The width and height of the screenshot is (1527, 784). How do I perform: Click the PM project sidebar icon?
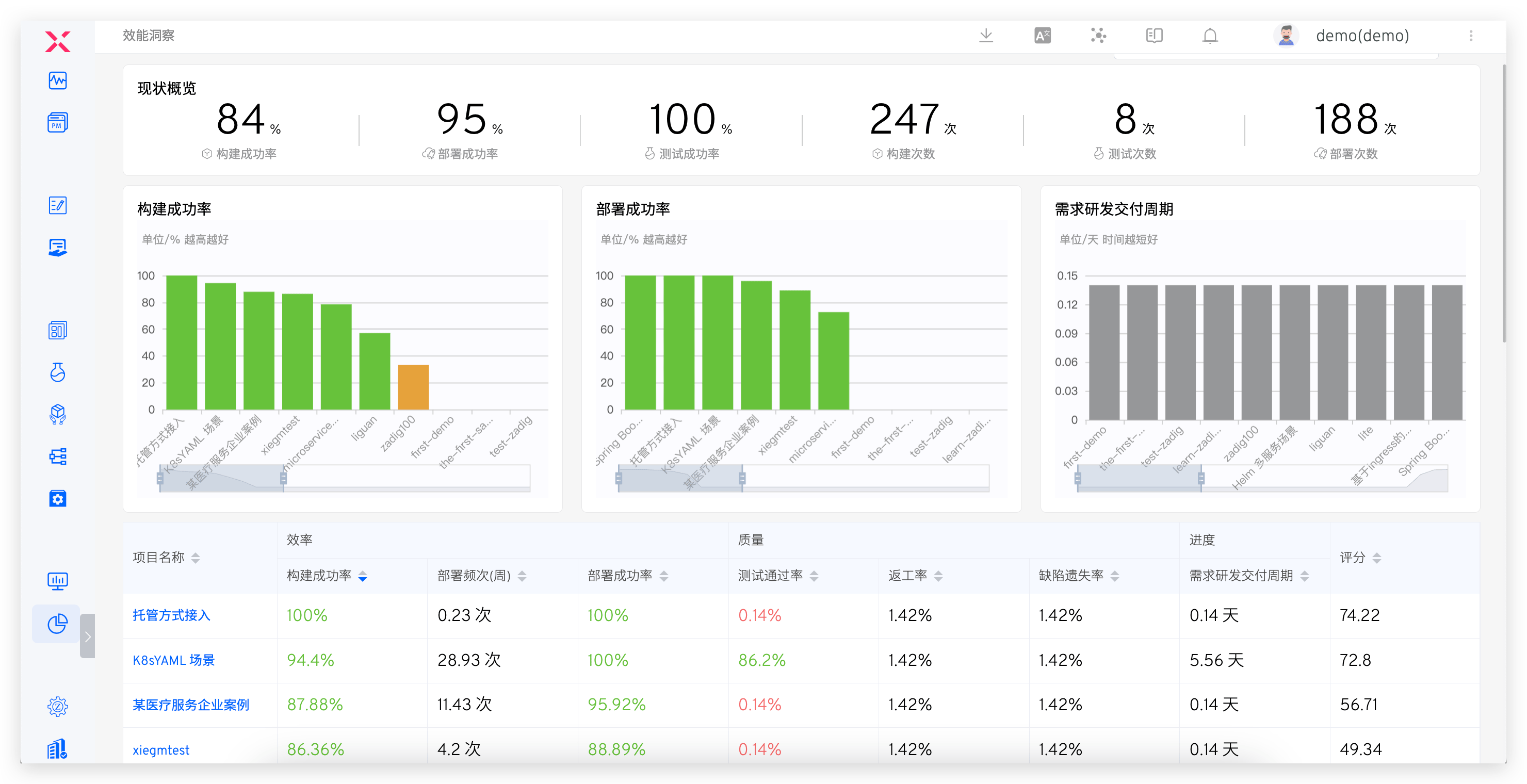[57, 123]
